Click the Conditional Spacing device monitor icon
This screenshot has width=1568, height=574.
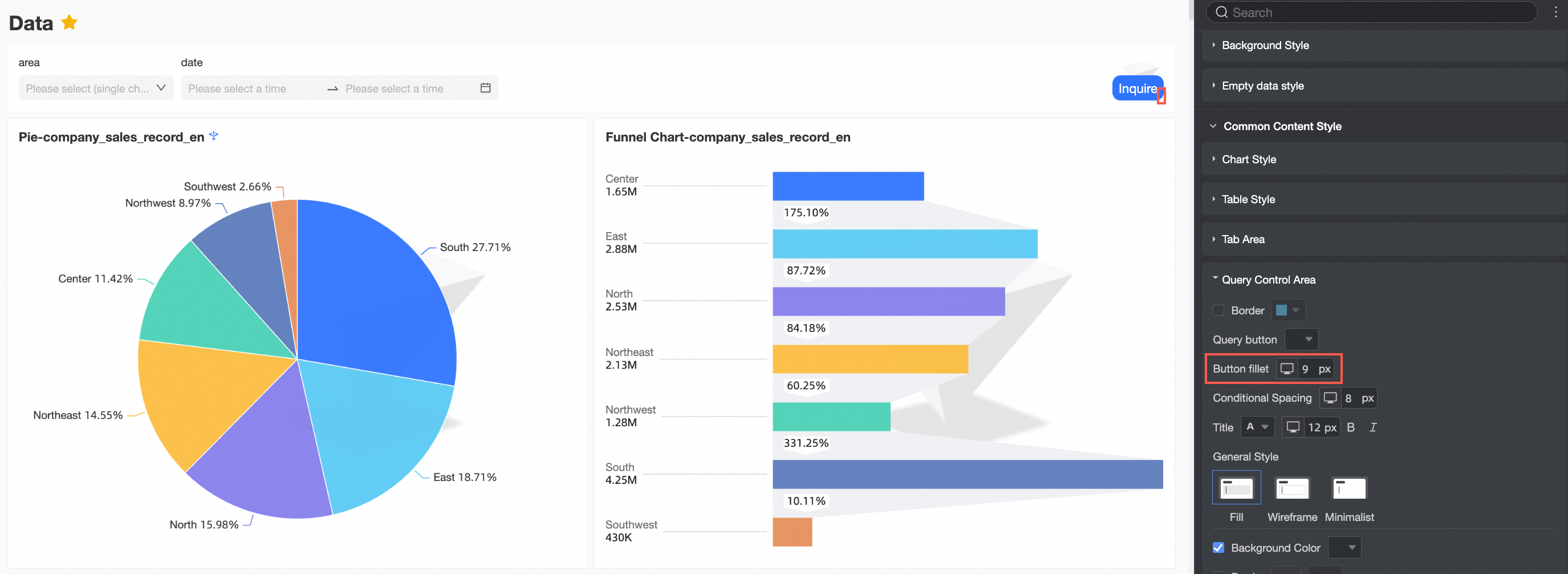(x=1330, y=398)
